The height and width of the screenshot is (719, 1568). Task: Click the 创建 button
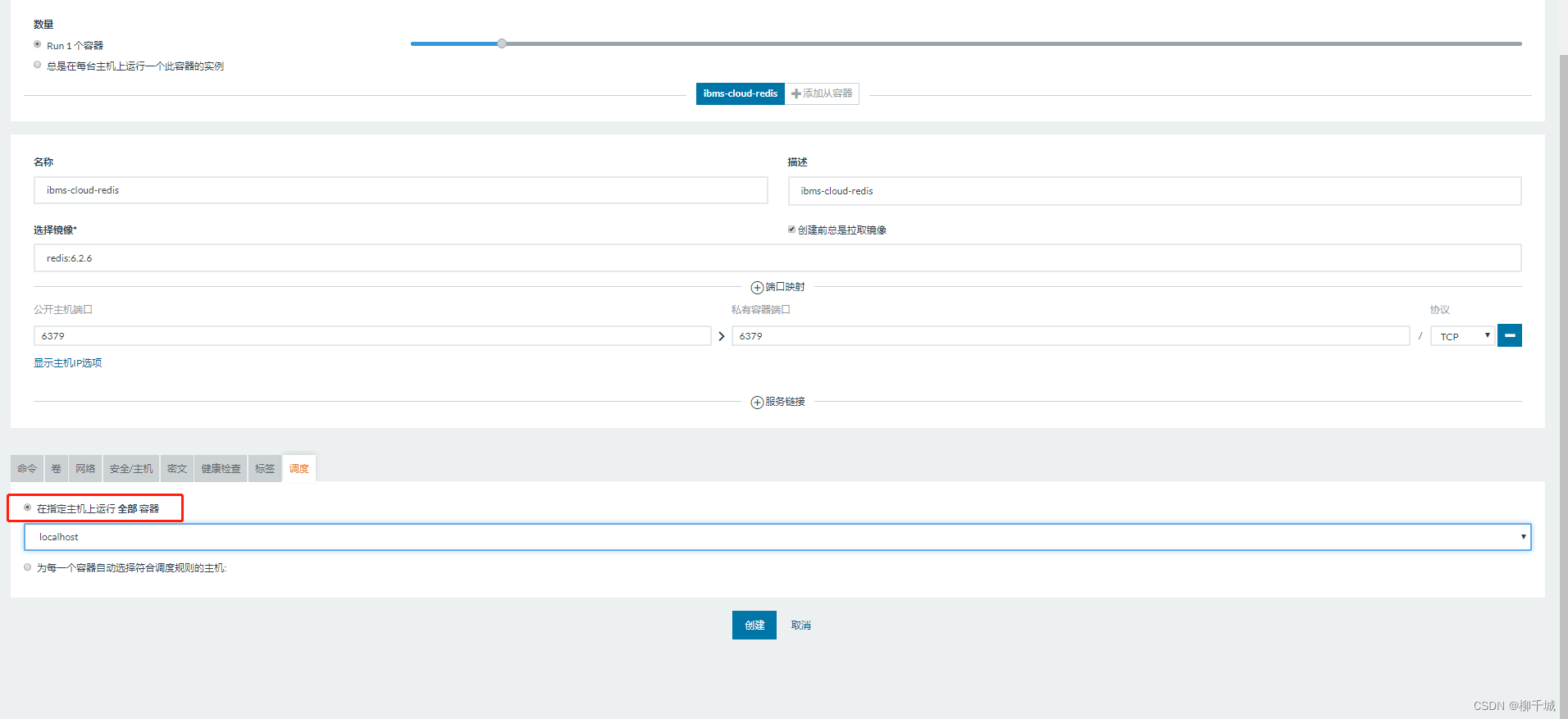click(754, 626)
